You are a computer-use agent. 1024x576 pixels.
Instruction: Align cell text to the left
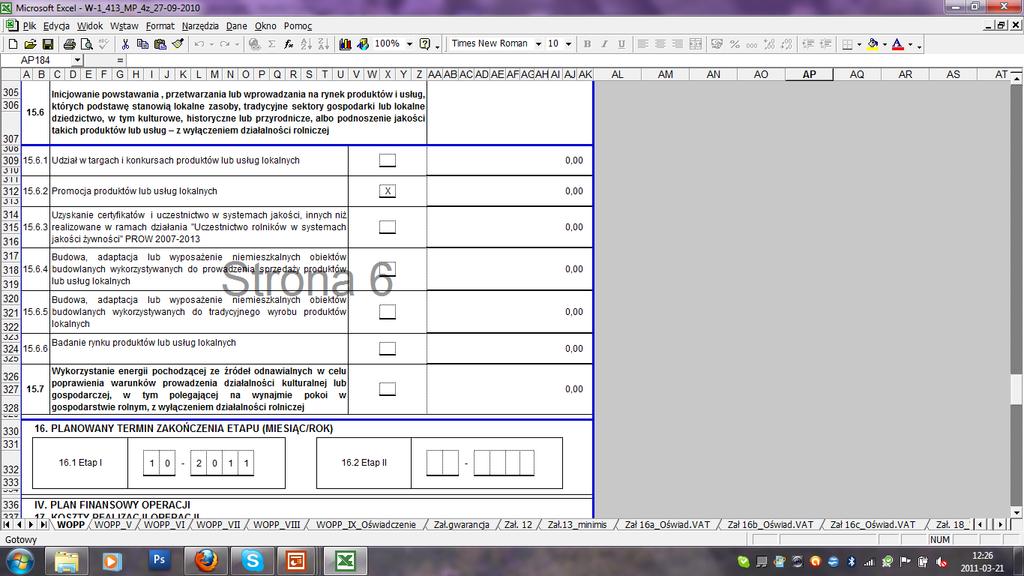pyautogui.click(x=643, y=44)
